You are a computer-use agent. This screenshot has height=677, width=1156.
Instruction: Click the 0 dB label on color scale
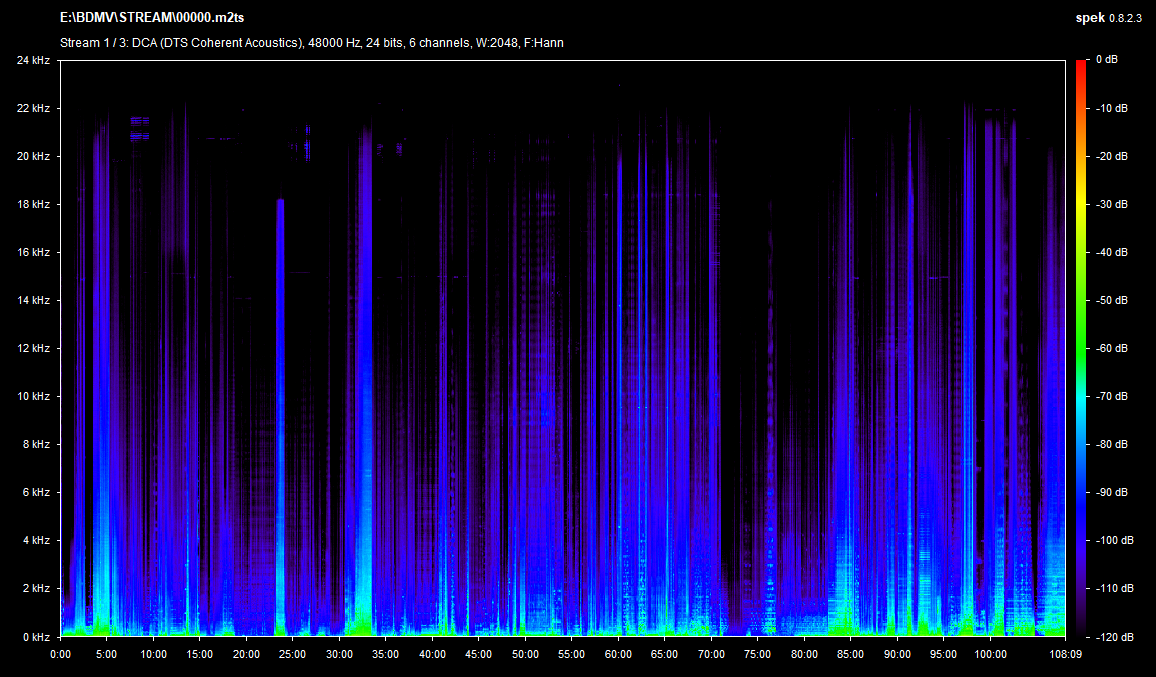click(1106, 60)
